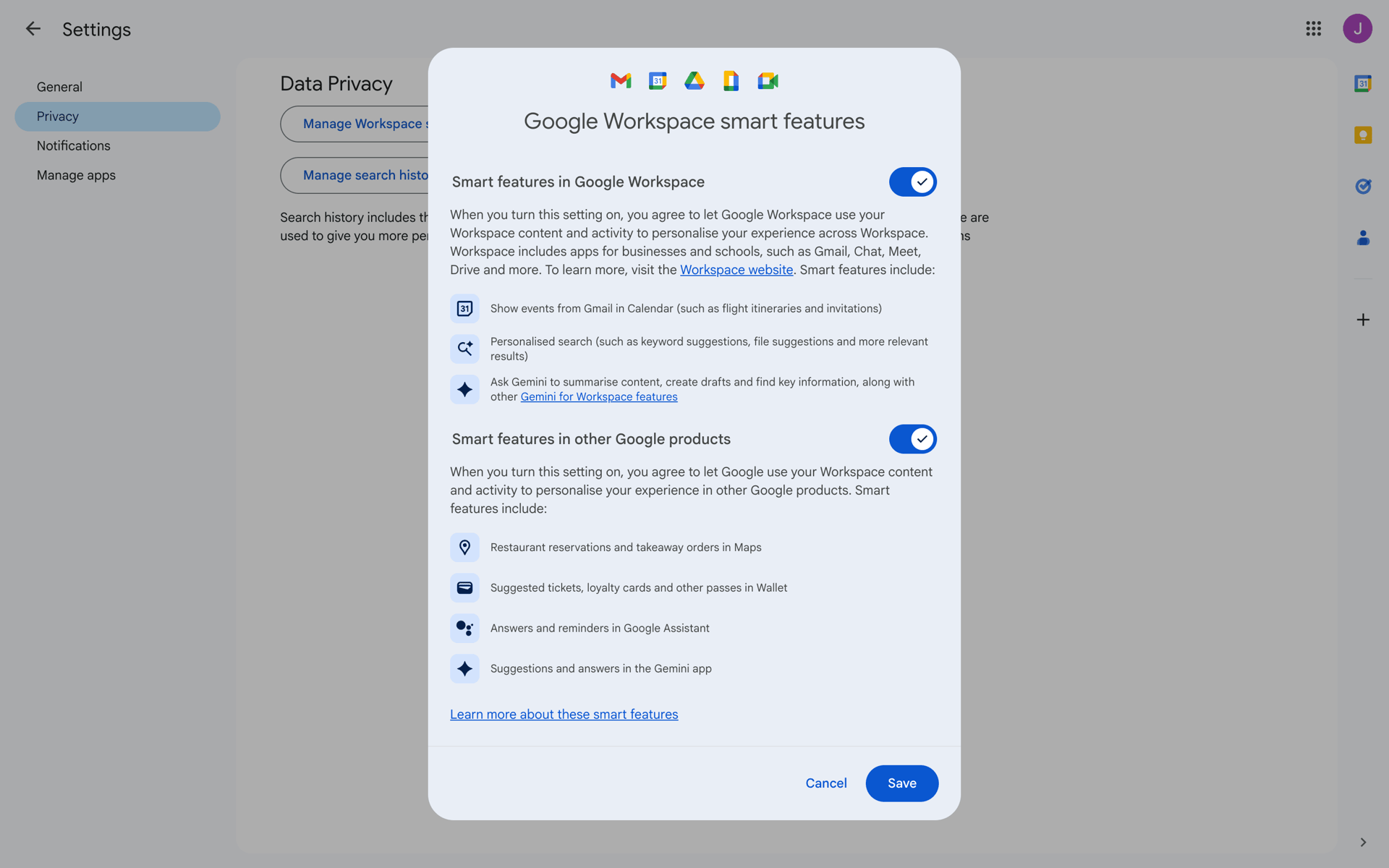The height and width of the screenshot is (868, 1389).
Task: Toggle Smart features in other Google products switch
Action: tap(913, 439)
